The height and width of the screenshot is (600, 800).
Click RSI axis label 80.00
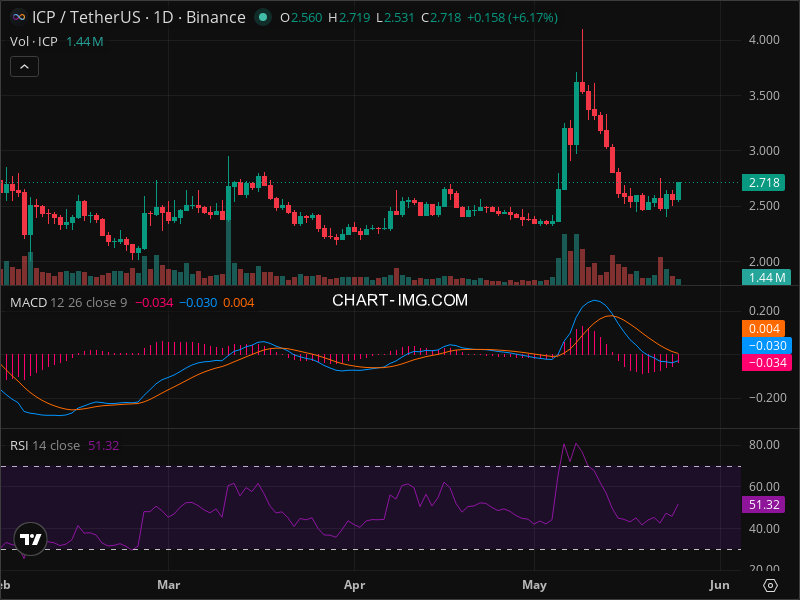(764, 445)
